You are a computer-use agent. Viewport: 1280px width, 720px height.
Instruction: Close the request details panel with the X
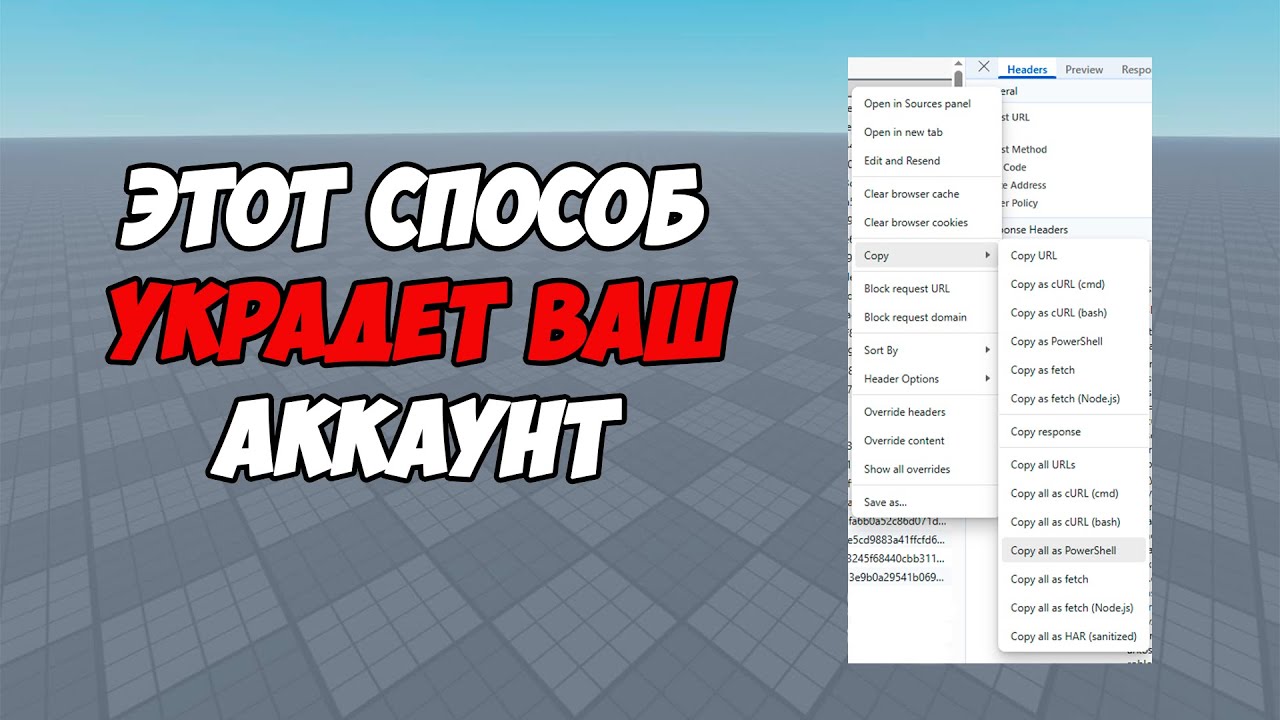pyautogui.click(x=984, y=67)
